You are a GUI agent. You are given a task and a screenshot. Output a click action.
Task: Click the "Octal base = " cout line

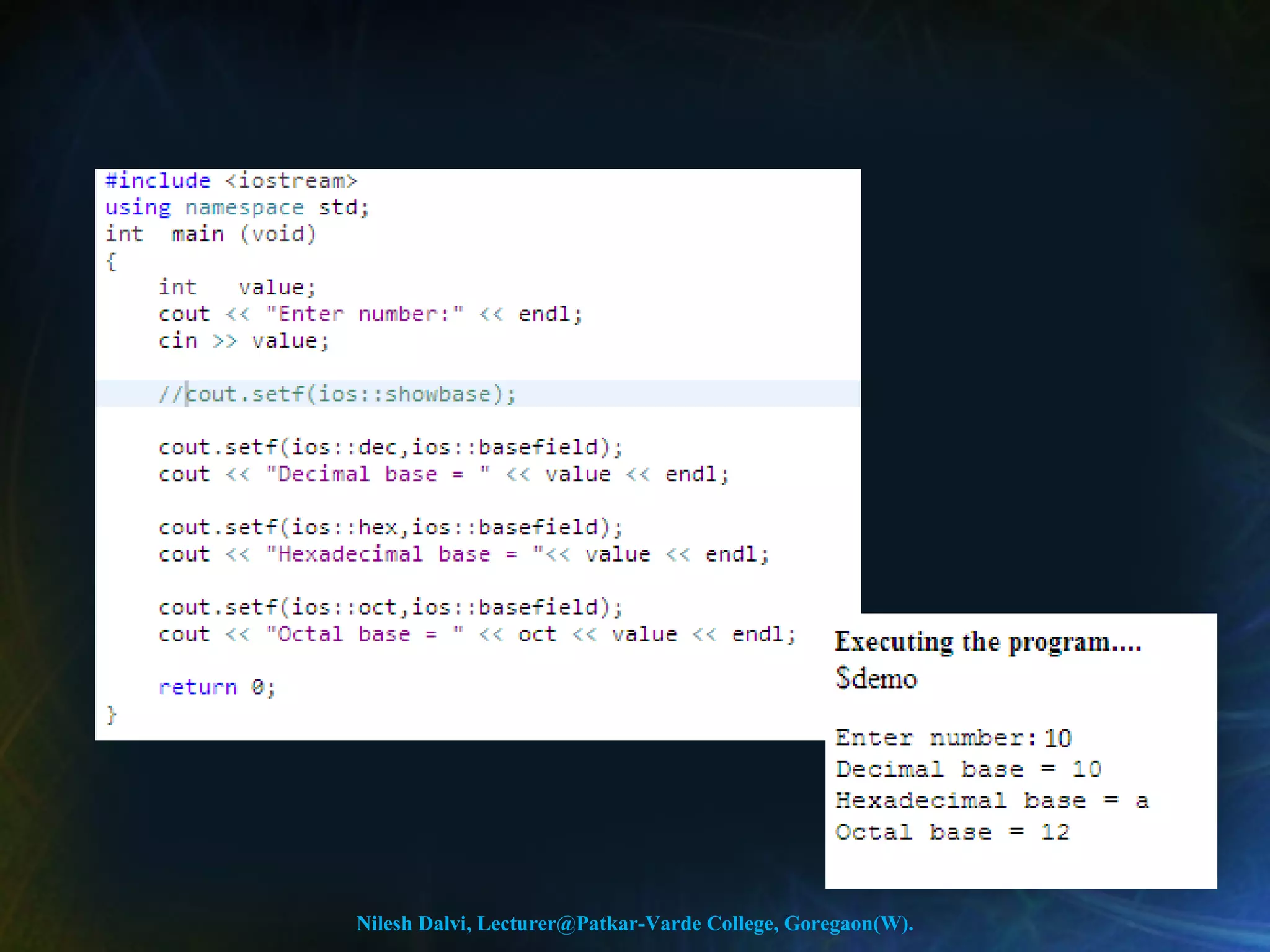tap(477, 634)
